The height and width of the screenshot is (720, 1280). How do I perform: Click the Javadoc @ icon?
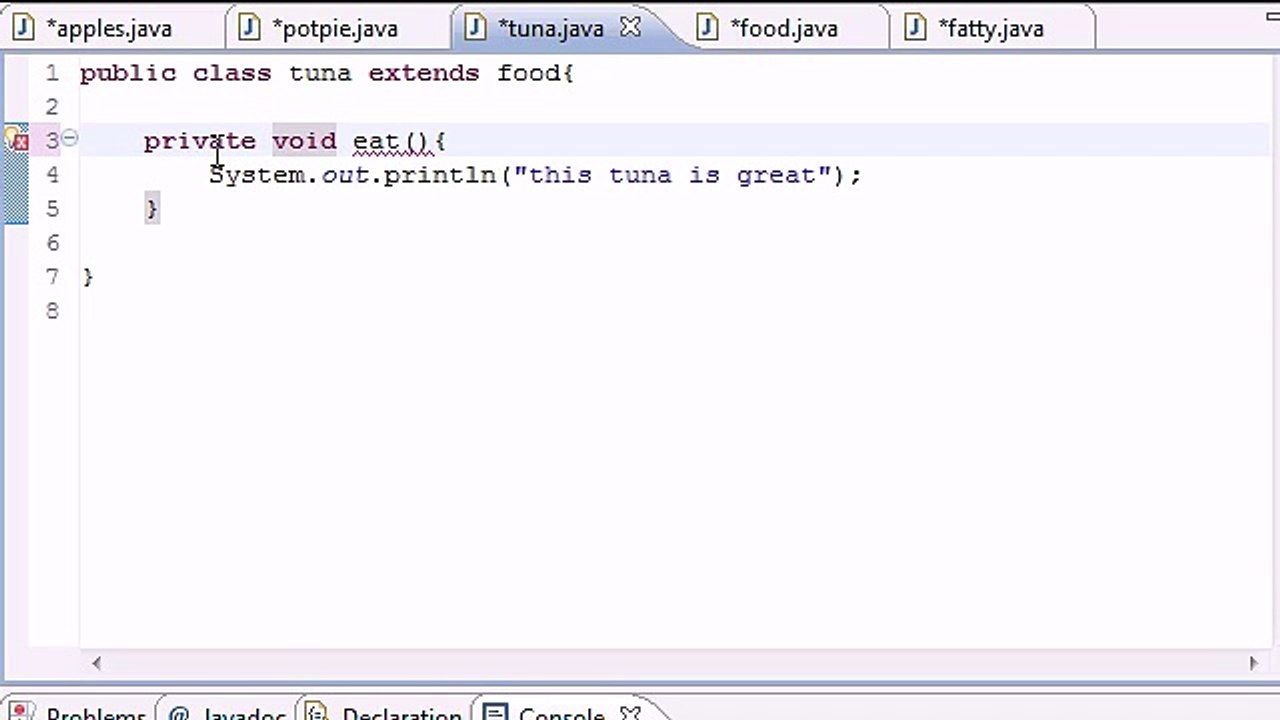click(179, 714)
